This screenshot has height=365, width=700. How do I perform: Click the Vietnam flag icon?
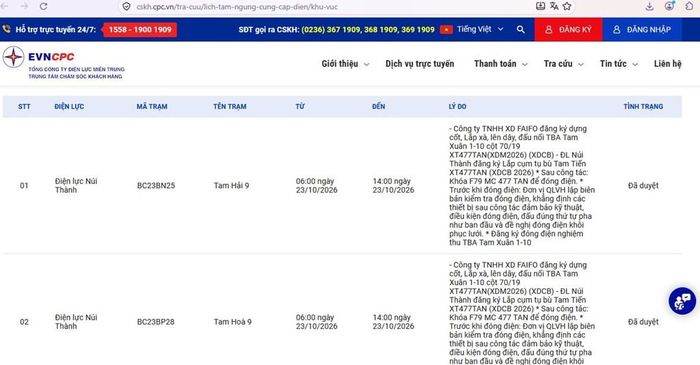(446, 29)
